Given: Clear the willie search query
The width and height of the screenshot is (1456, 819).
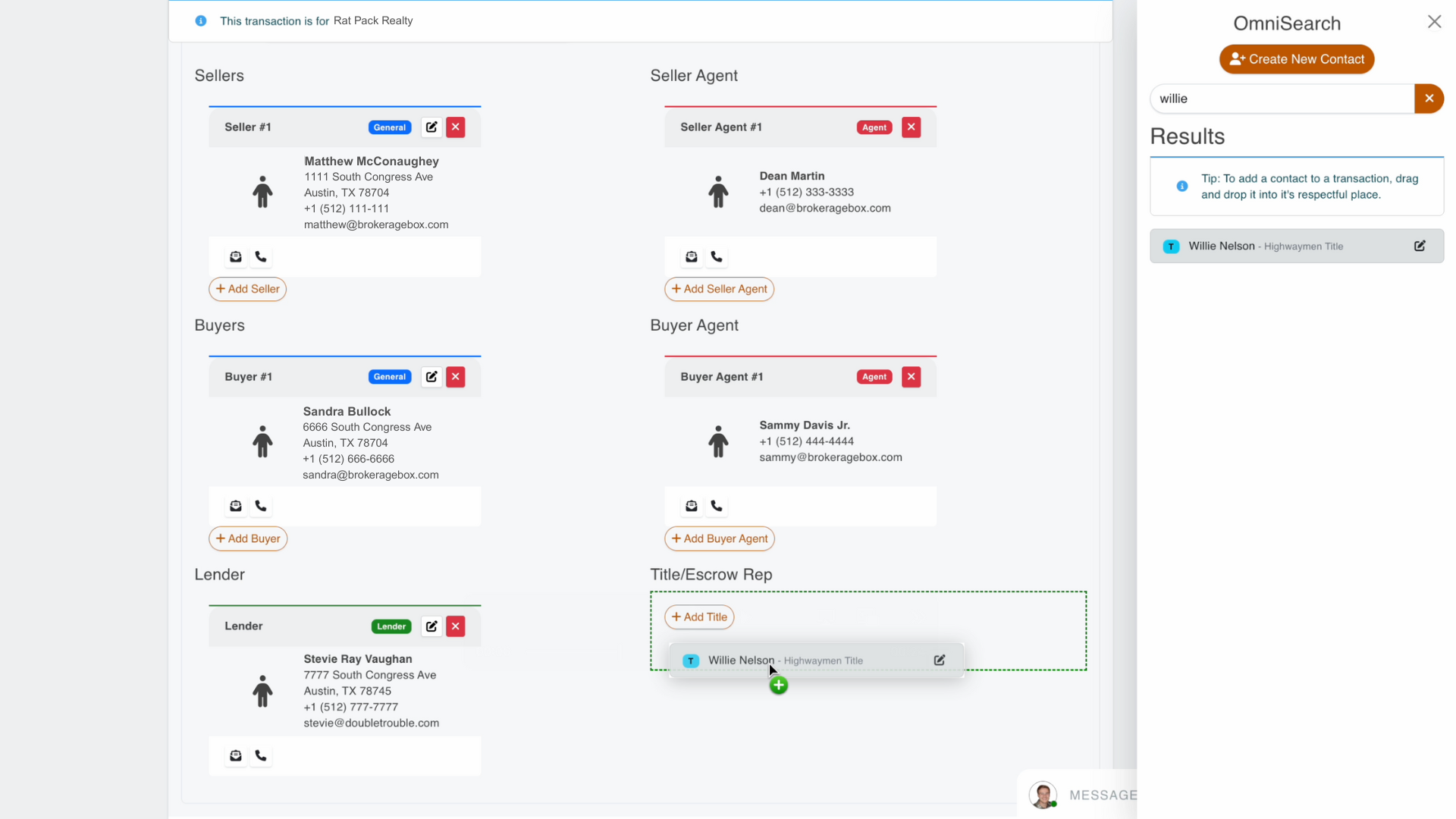Looking at the screenshot, I should (1429, 99).
